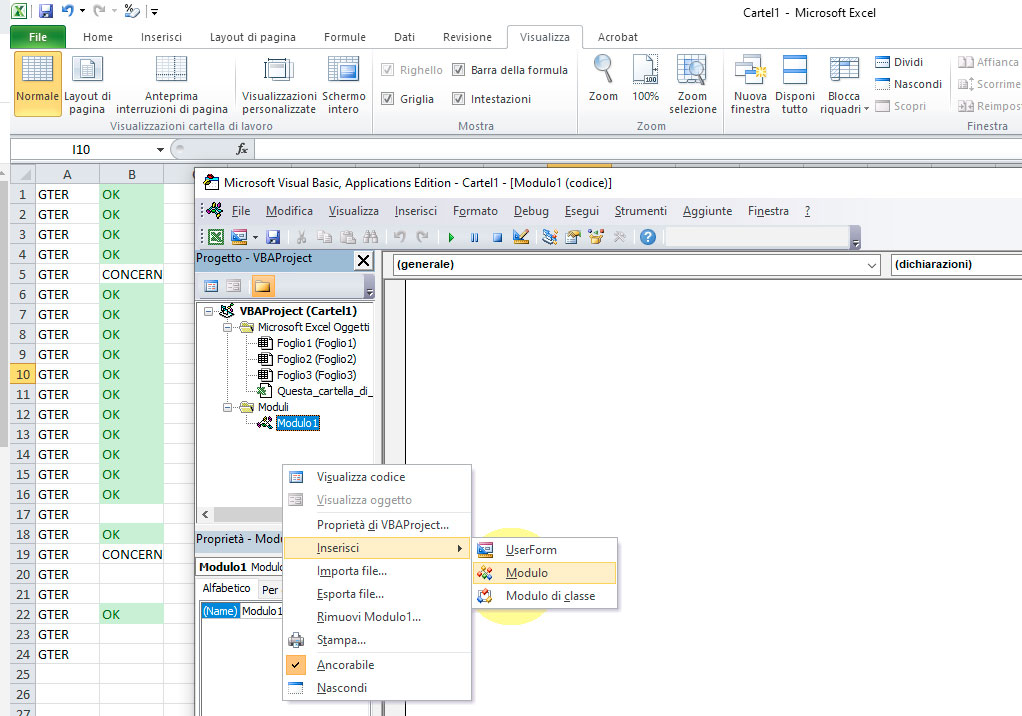Screen dimensions: 1022x716
Task: Click the Excel formula bar input
Action: (x=639, y=150)
